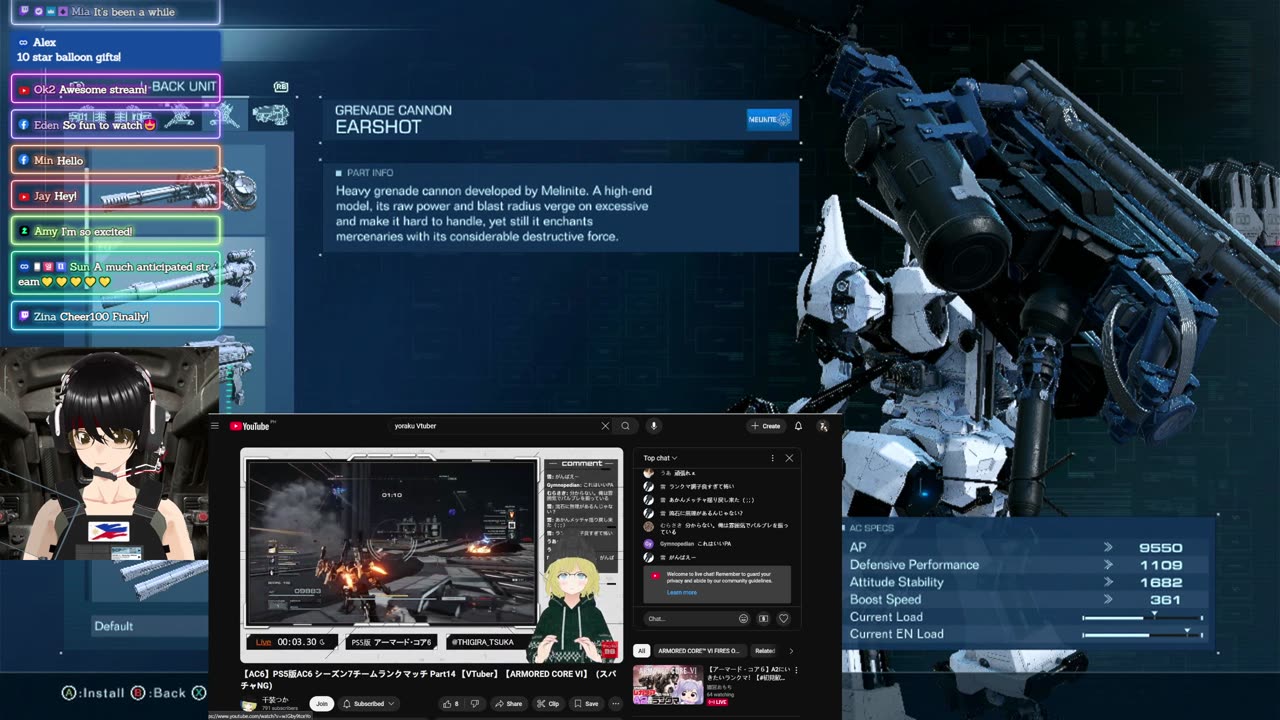Go to YouTube home via logo
1280x720 pixels.
[x=250, y=426]
